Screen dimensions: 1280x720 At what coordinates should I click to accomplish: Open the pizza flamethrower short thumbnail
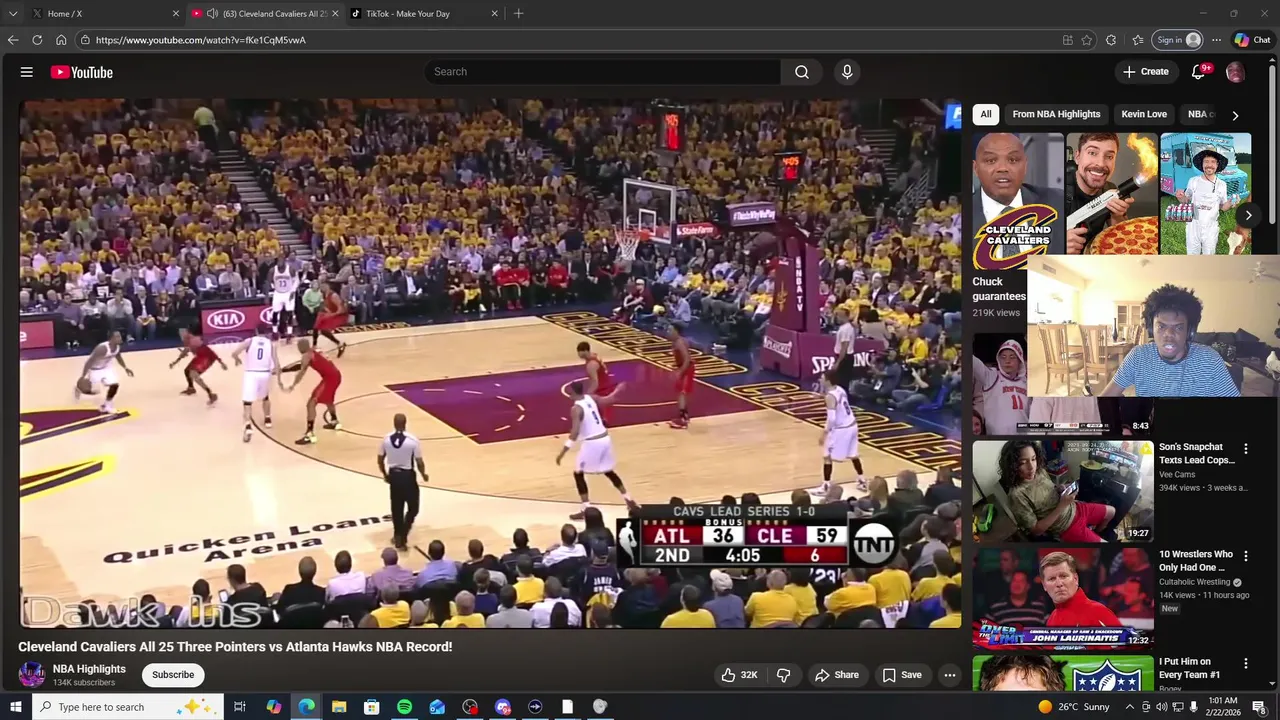pos(1112,194)
